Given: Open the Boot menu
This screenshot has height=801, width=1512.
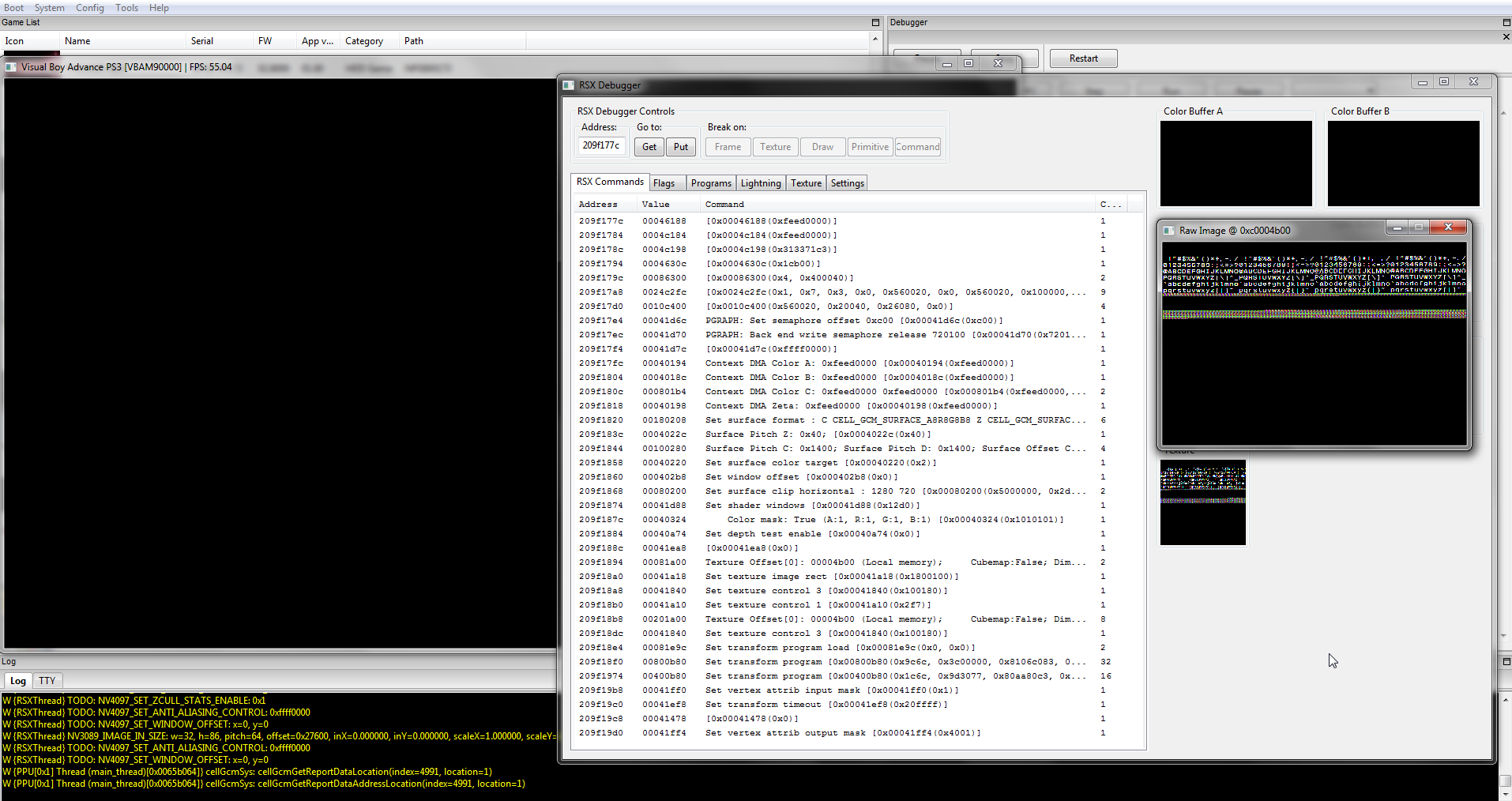Looking at the screenshot, I should point(14,8).
